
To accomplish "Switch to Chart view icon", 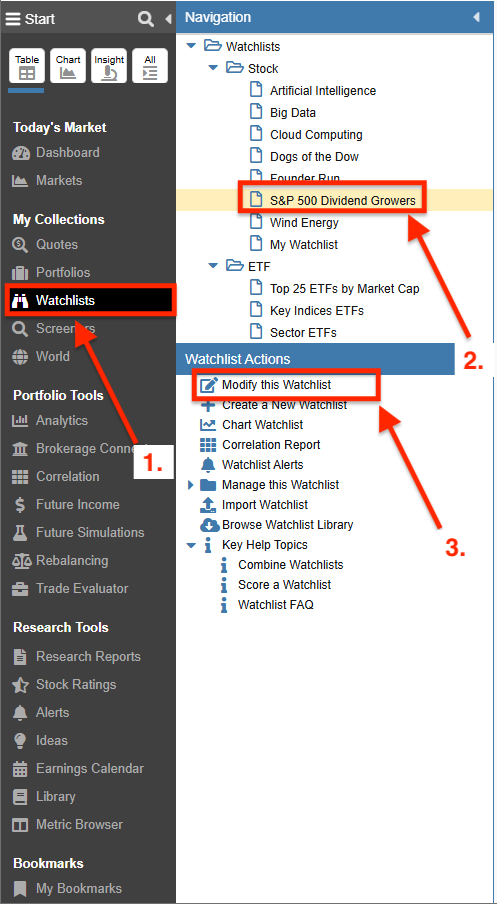I will tap(68, 66).
